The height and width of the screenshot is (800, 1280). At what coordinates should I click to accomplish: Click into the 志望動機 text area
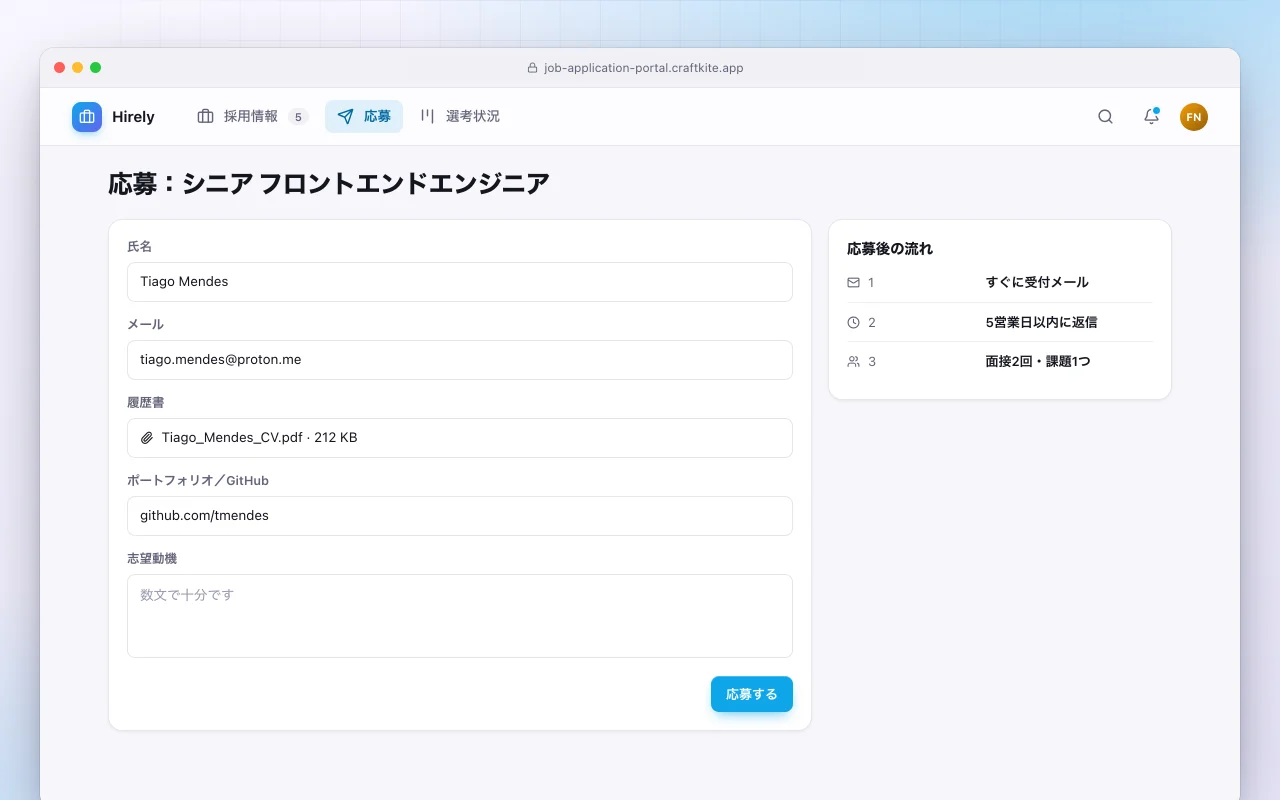click(x=460, y=616)
